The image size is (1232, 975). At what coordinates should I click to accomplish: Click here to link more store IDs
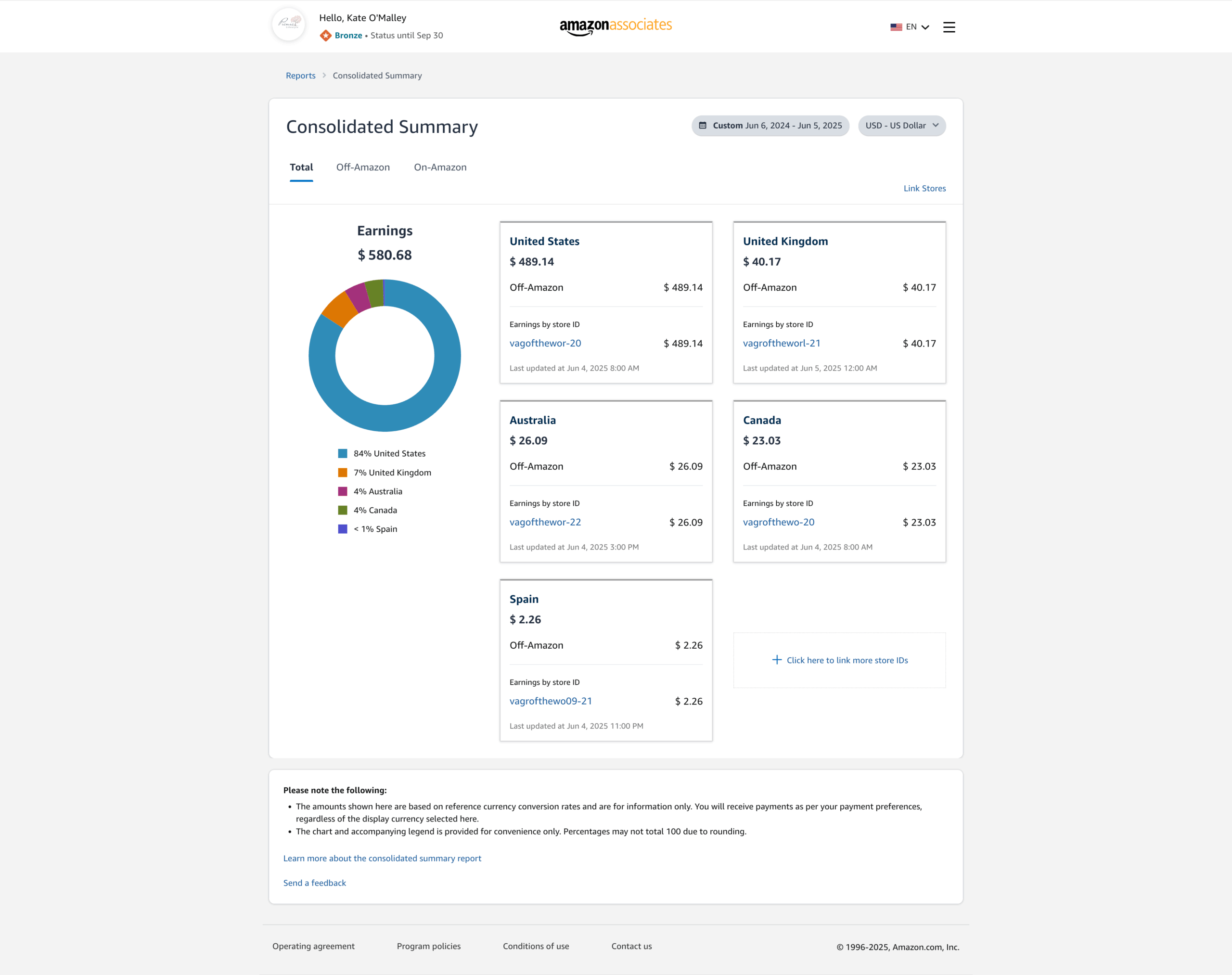pos(847,660)
